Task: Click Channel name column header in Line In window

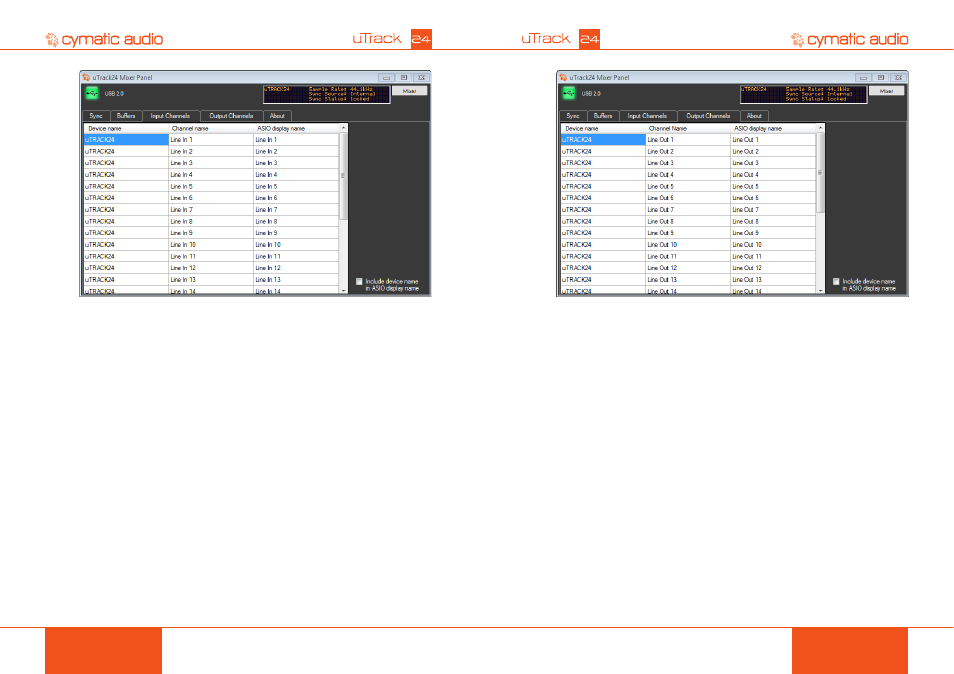Action: pyautogui.click(x=211, y=128)
